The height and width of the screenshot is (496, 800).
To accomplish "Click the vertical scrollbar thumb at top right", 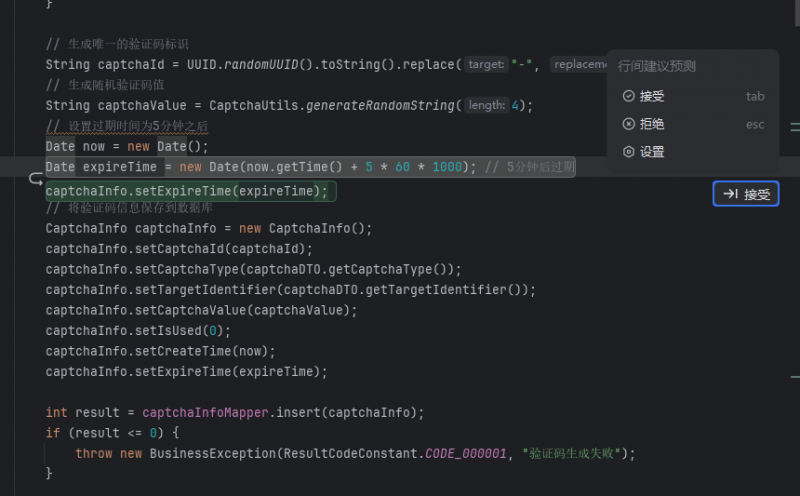I will 797,11.
